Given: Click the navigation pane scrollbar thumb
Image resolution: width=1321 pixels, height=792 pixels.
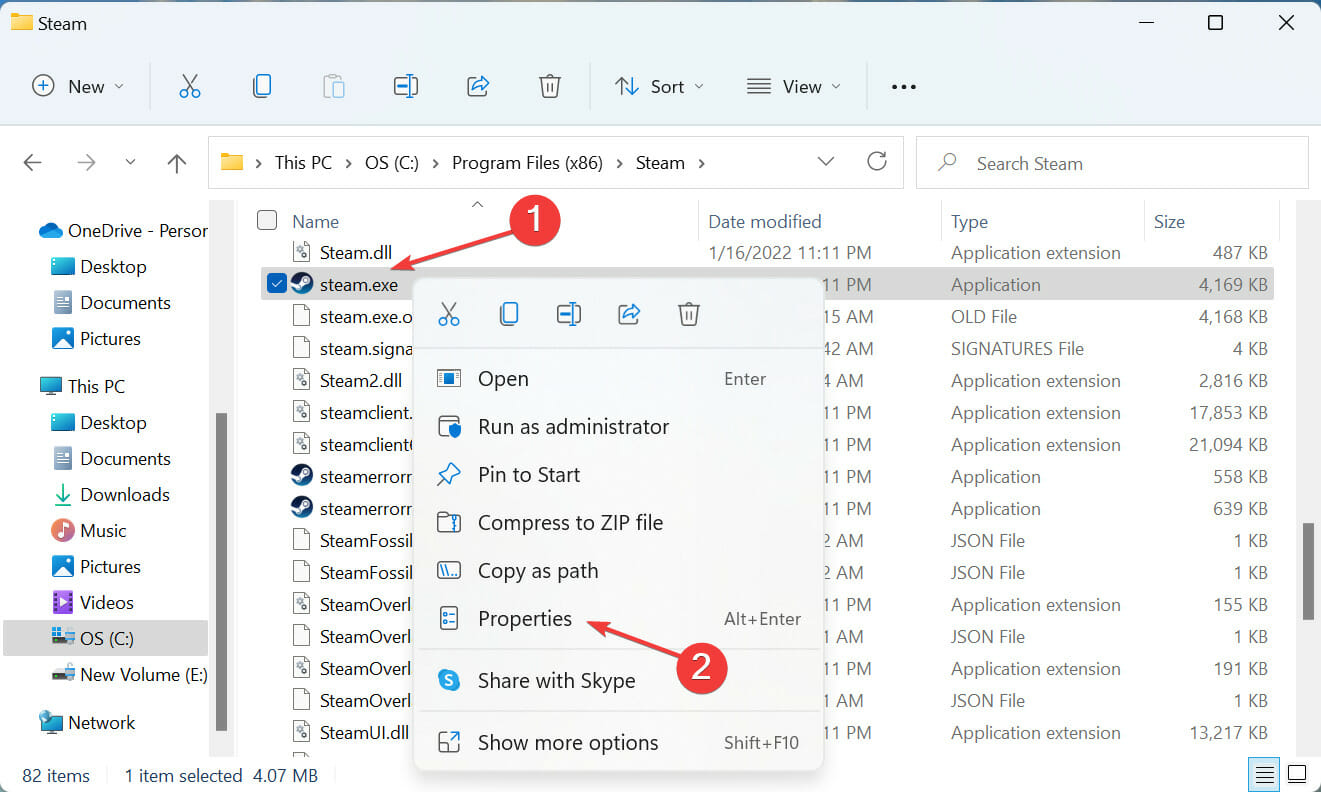Looking at the screenshot, I should pos(221,572).
